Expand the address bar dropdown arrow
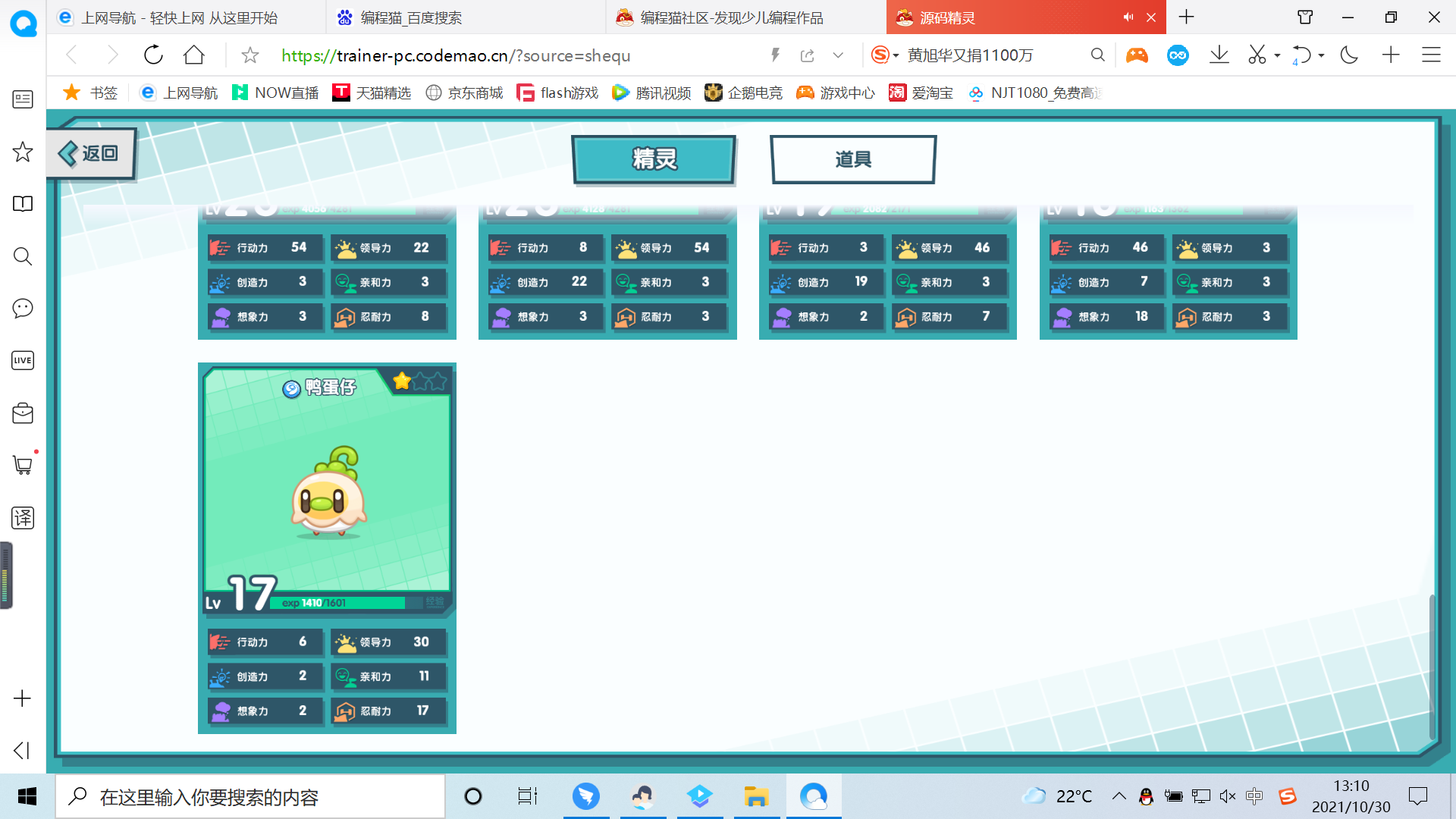 tap(838, 55)
